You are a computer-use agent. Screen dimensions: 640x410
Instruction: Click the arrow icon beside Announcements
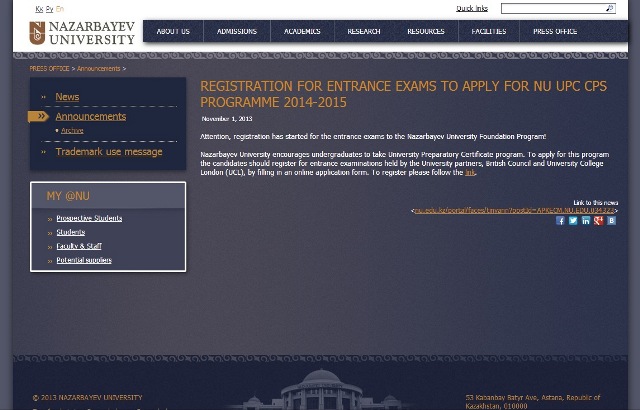(x=39, y=117)
